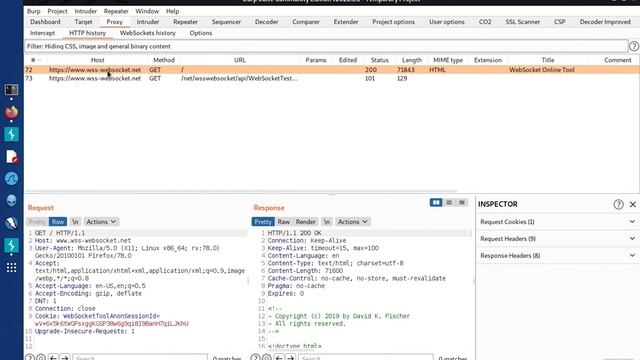Click Request search help icon
Viewport: 640px width, 360px height.
pos(30,358)
